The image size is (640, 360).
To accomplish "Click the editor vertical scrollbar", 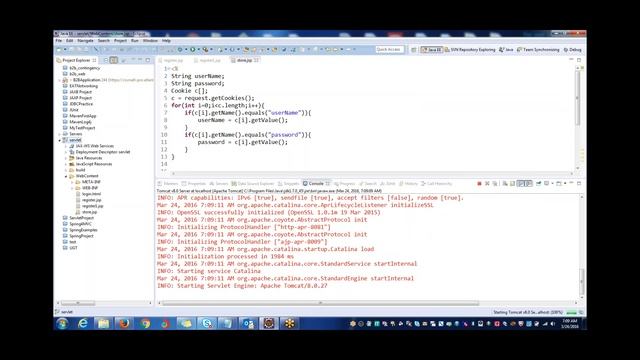I will [x=578, y=98].
